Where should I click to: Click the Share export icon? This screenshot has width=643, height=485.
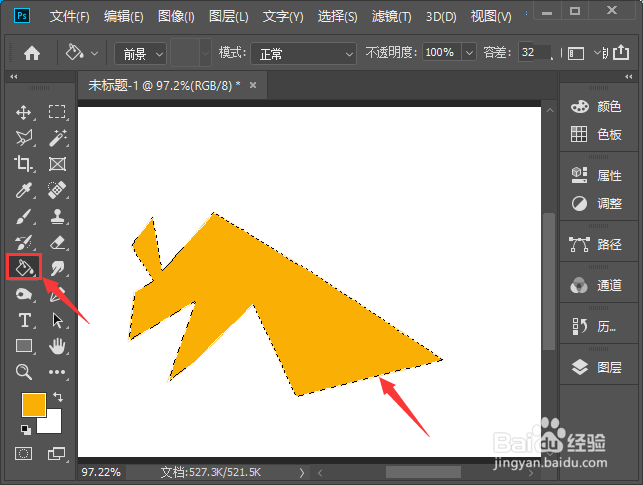point(621,52)
